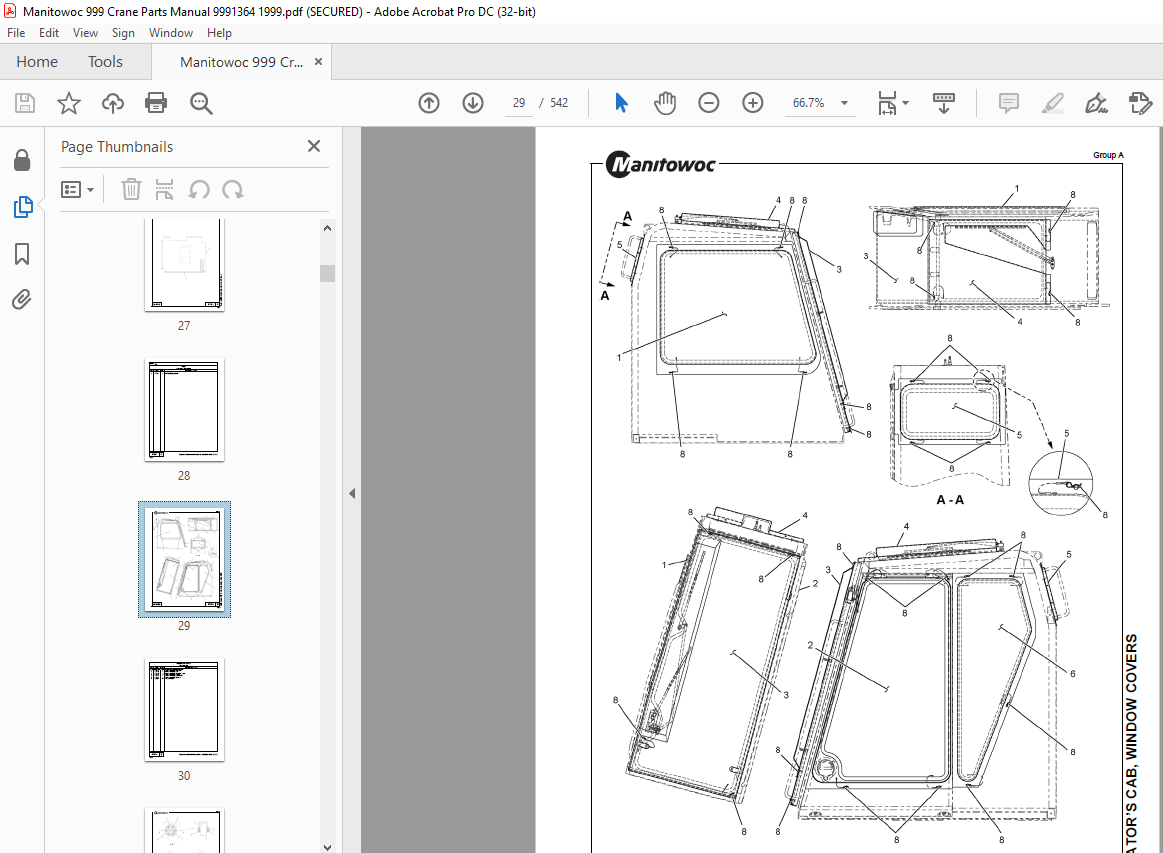Choose the Selection arrow tool
Image resolution: width=1163 pixels, height=853 pixels.
pos(622,103)
